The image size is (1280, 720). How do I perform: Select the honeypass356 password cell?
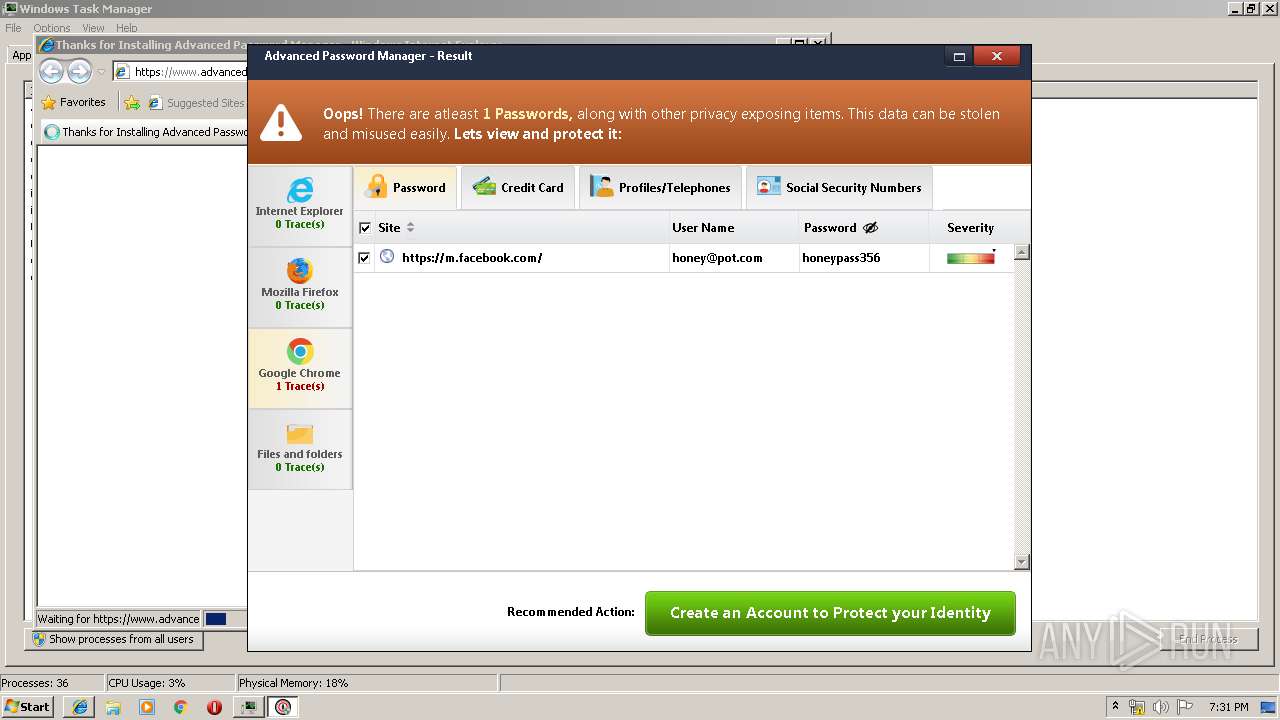(x=841, y=258)
